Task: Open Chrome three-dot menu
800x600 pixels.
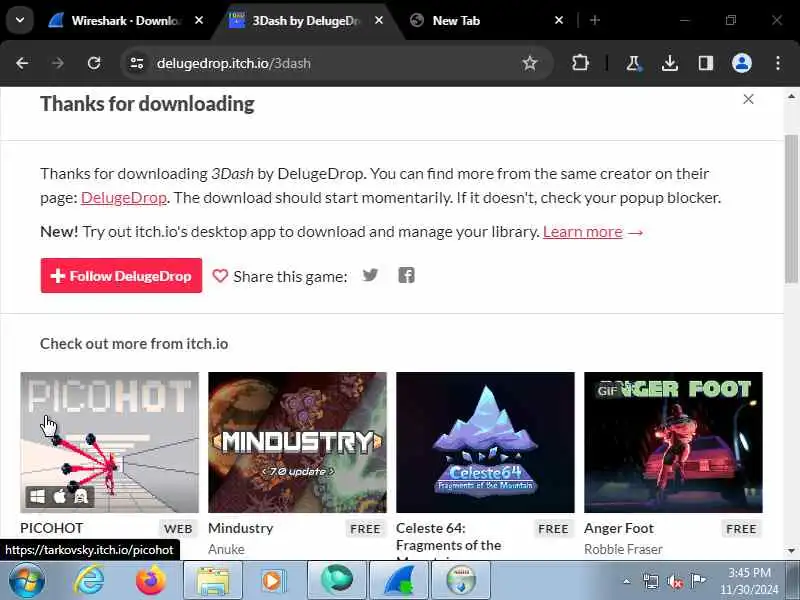Action: [778, 63]
